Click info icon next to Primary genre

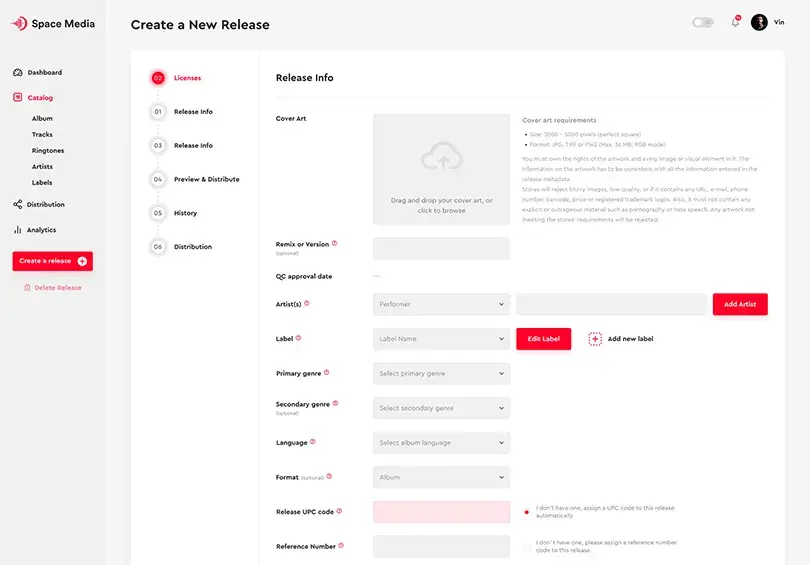tap(326, 372)
